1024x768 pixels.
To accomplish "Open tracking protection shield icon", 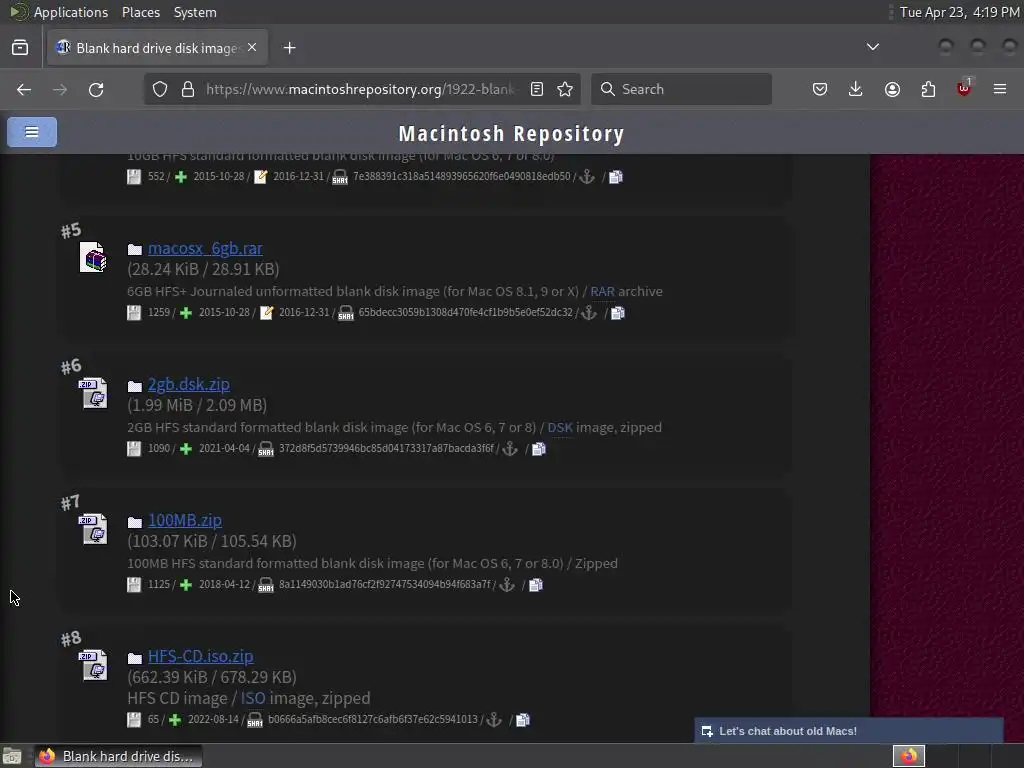I will pos(160,89).
